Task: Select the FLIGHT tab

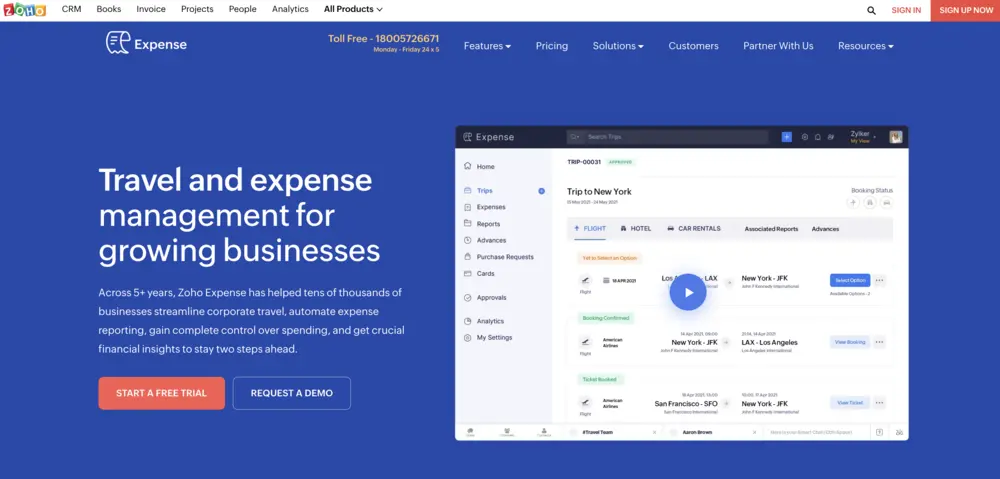Action: click(590, 228)
